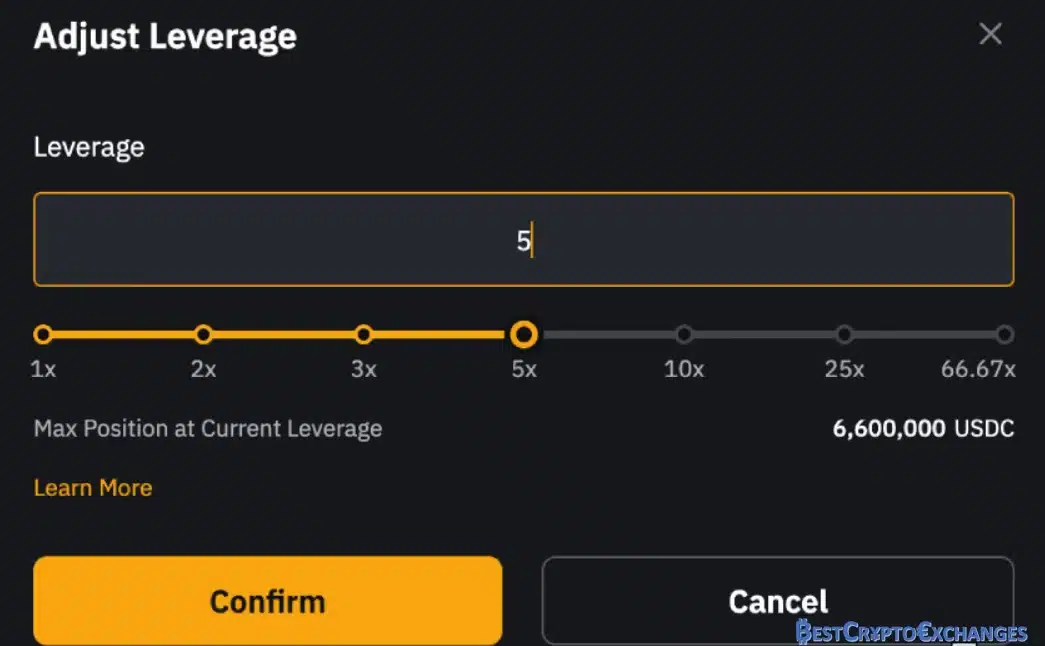The height and width of the screenshot is (646, 1045).
Task: Click the BestCryptoExchanges watermark logo
Action: click(911, 631)
